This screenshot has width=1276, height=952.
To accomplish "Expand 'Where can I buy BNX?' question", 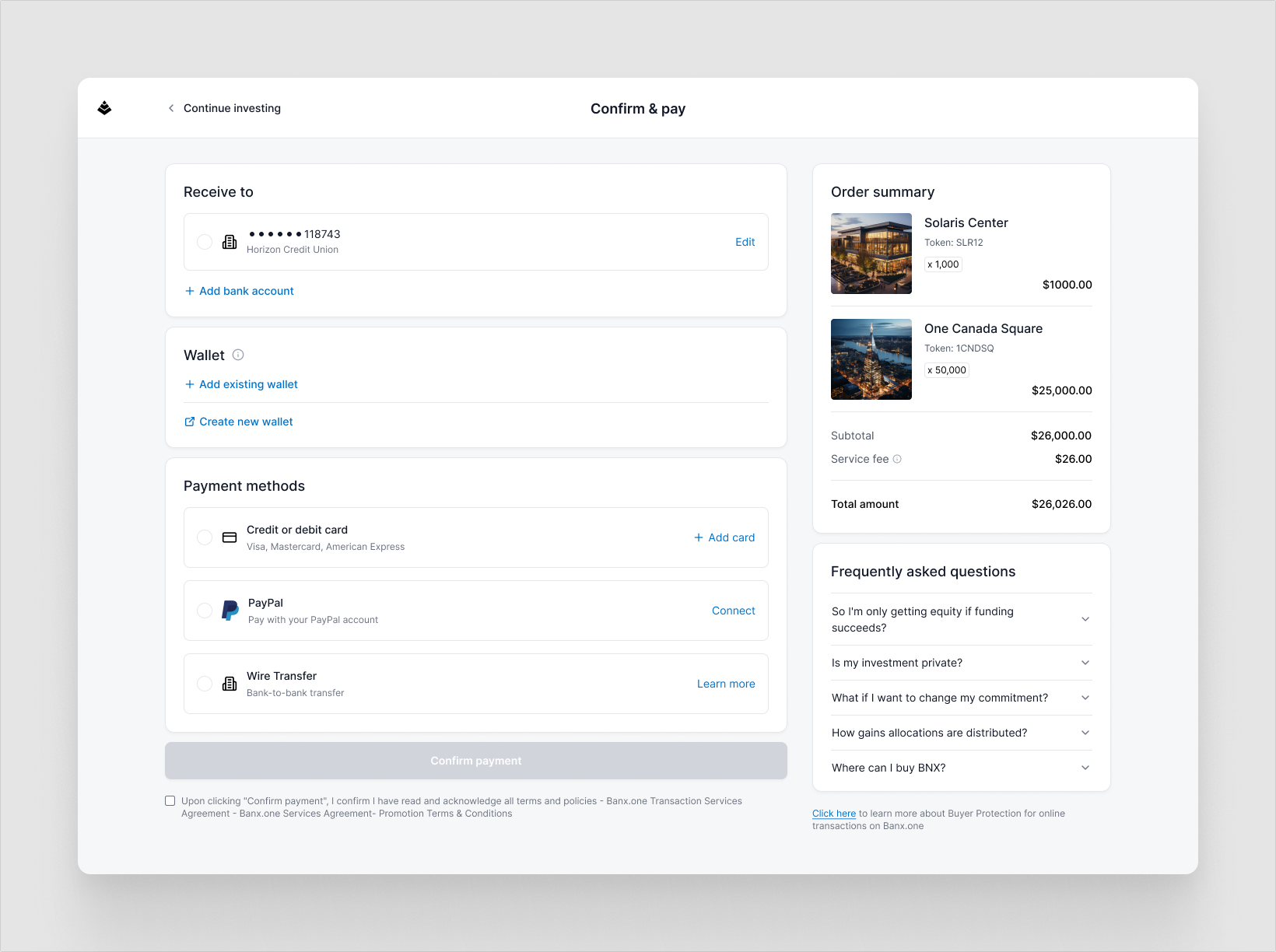I will [962, 768].
